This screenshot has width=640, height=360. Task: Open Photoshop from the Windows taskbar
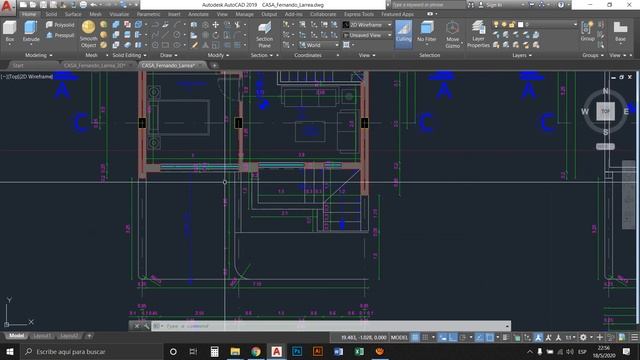[297, 351]
